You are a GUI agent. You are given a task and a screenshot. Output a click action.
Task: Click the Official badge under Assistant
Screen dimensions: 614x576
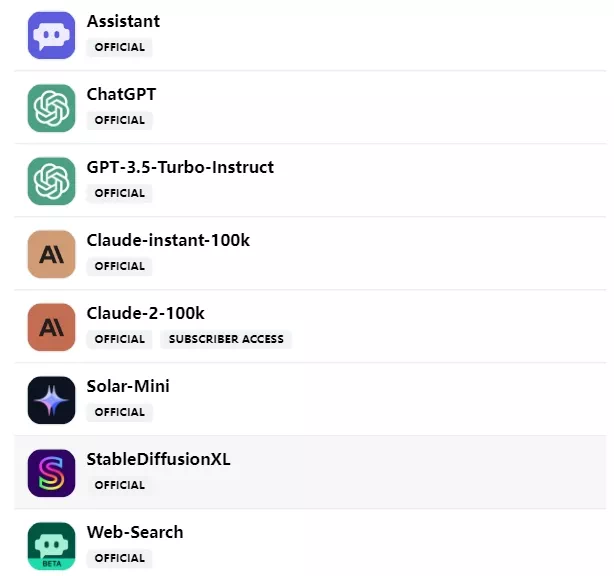120,47
